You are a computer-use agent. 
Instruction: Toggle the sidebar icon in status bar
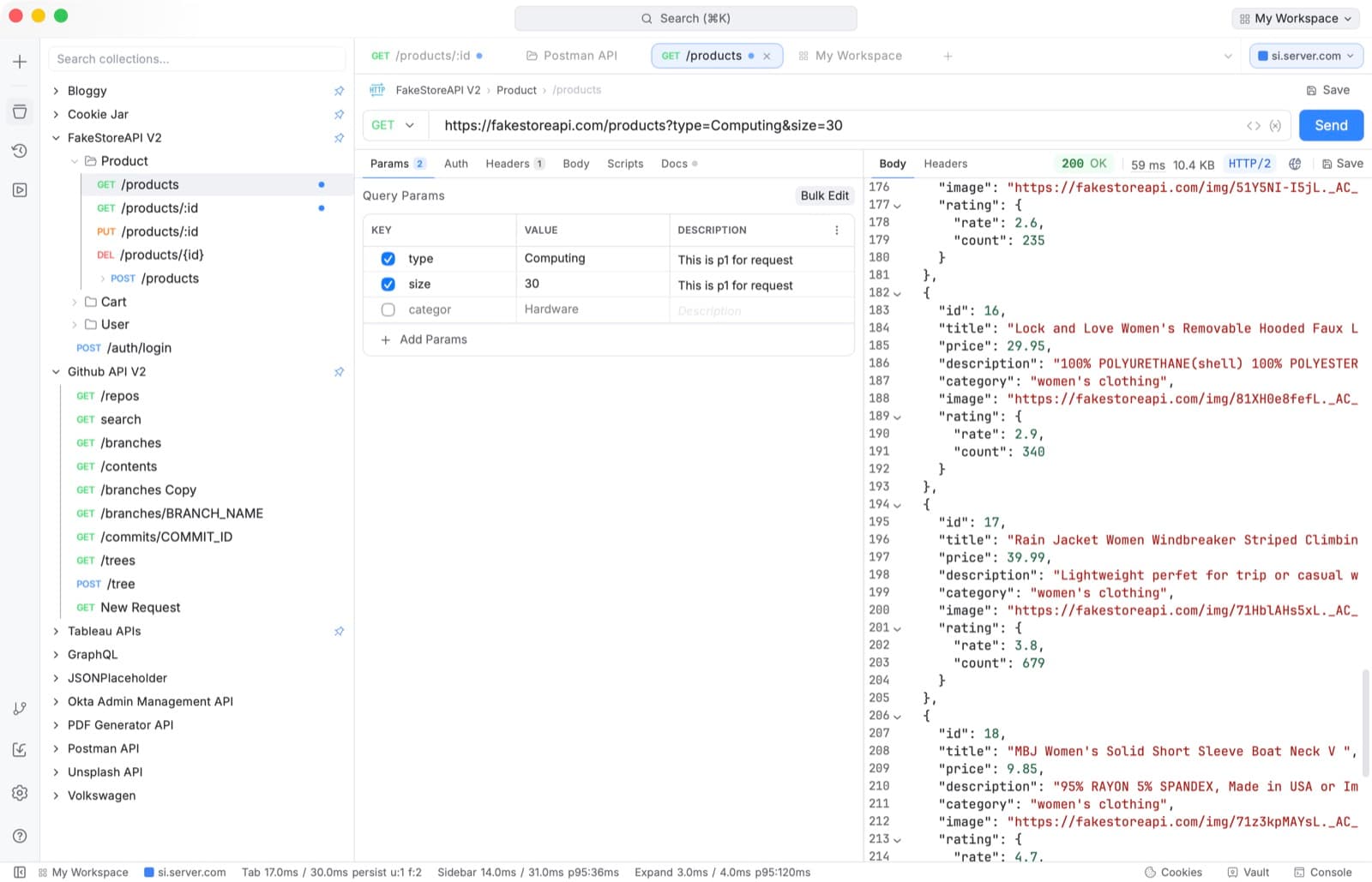pos(20,873)
